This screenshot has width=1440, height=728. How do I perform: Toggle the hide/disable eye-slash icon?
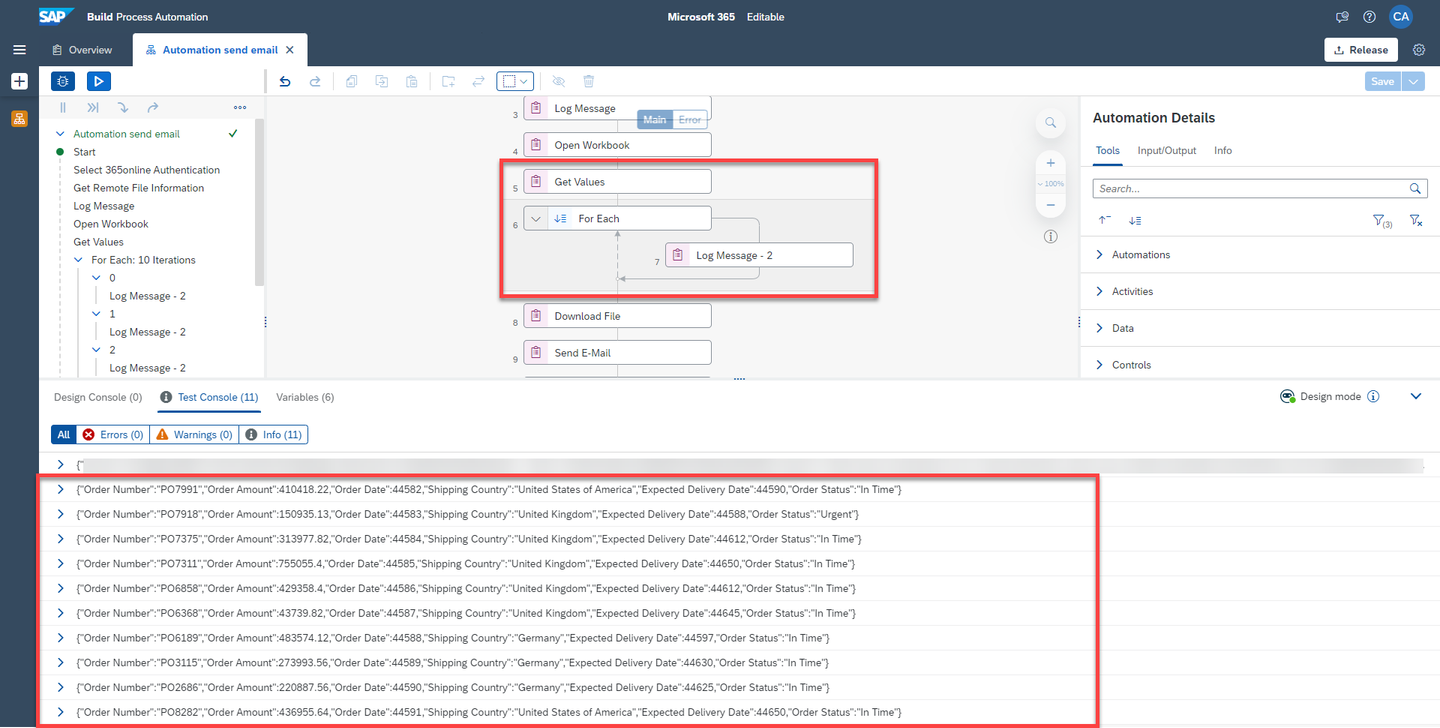tap(559, 82)
